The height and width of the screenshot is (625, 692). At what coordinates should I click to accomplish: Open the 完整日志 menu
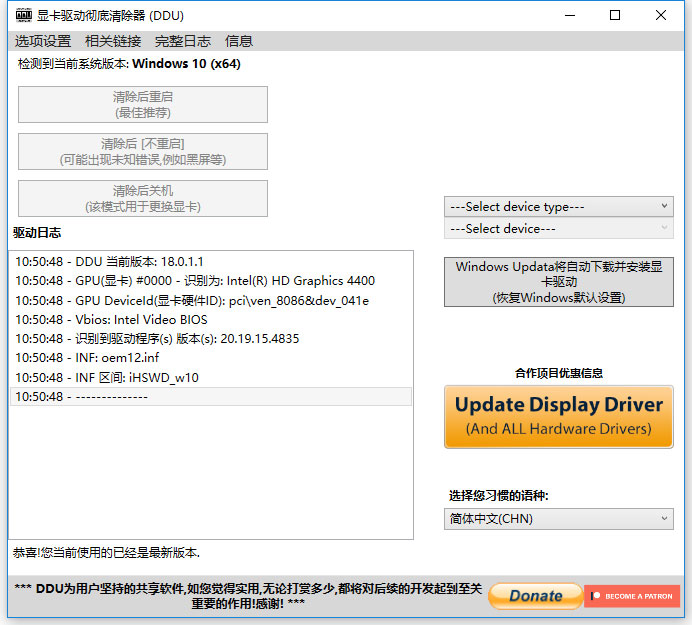click(x=183, y=41)
